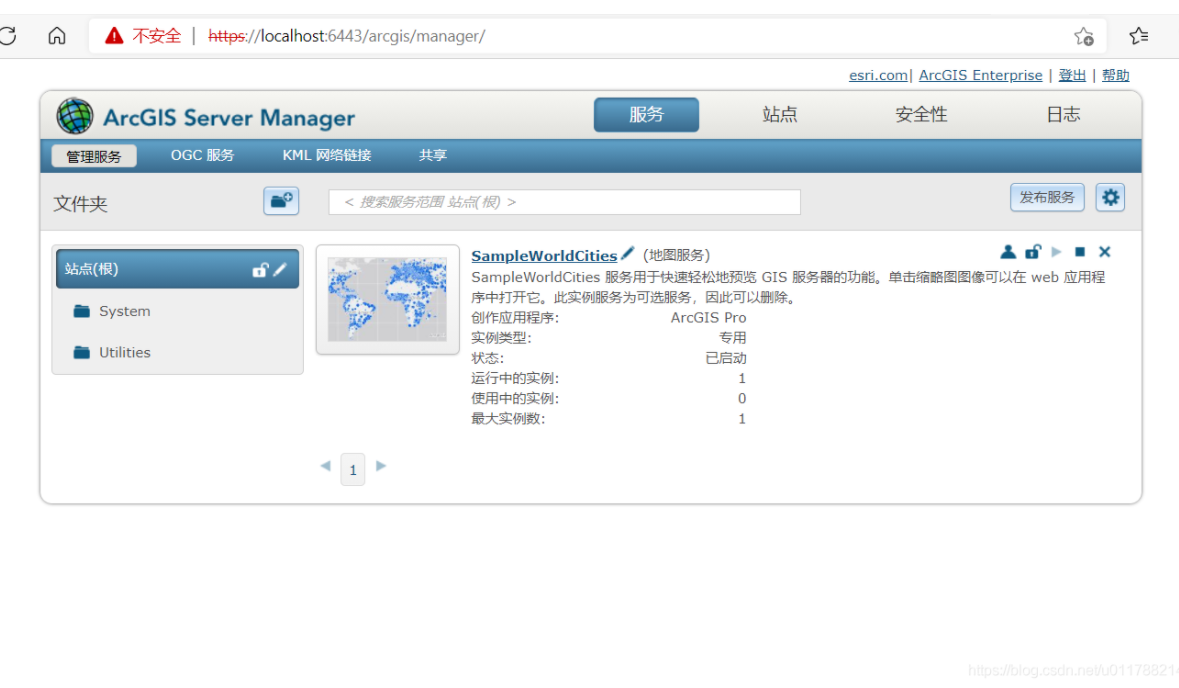Click the previous page arrow in pagination
The height and width of the screenshot is (688, 1179).
(325, 467)
